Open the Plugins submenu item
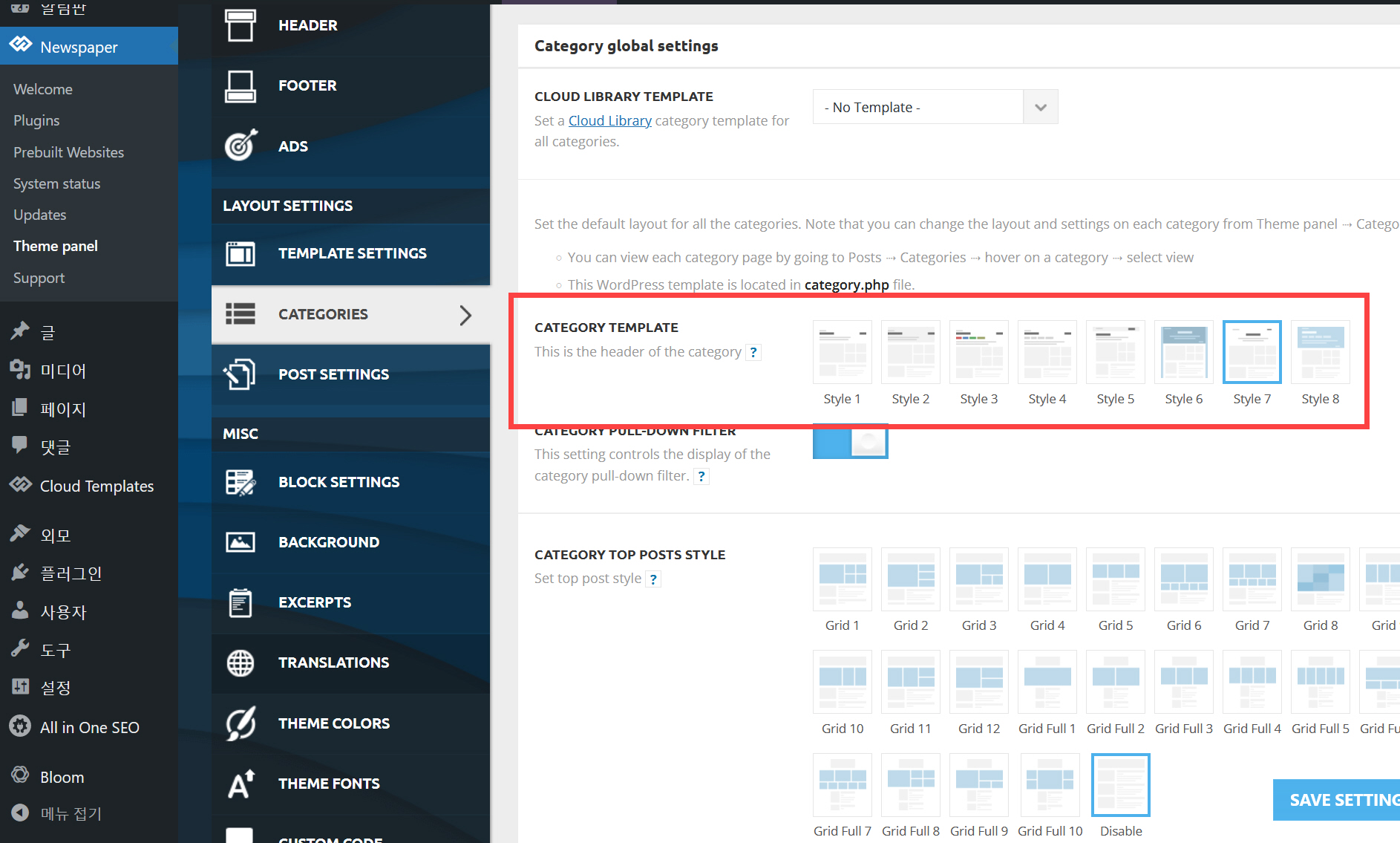This screenshot has width=1400, height=843. click(36, 120)
